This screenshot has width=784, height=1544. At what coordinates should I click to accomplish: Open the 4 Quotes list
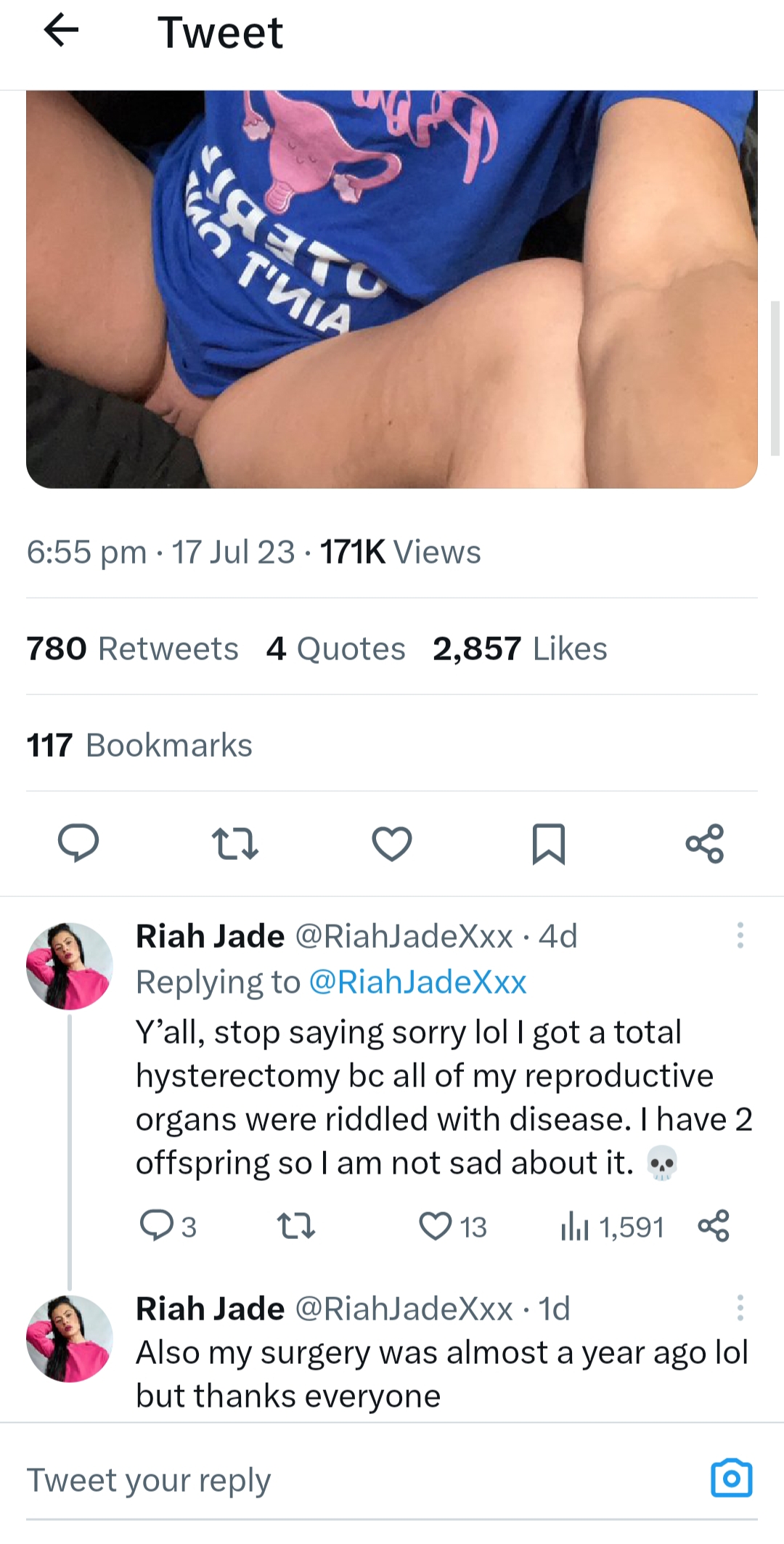(335, 649)
